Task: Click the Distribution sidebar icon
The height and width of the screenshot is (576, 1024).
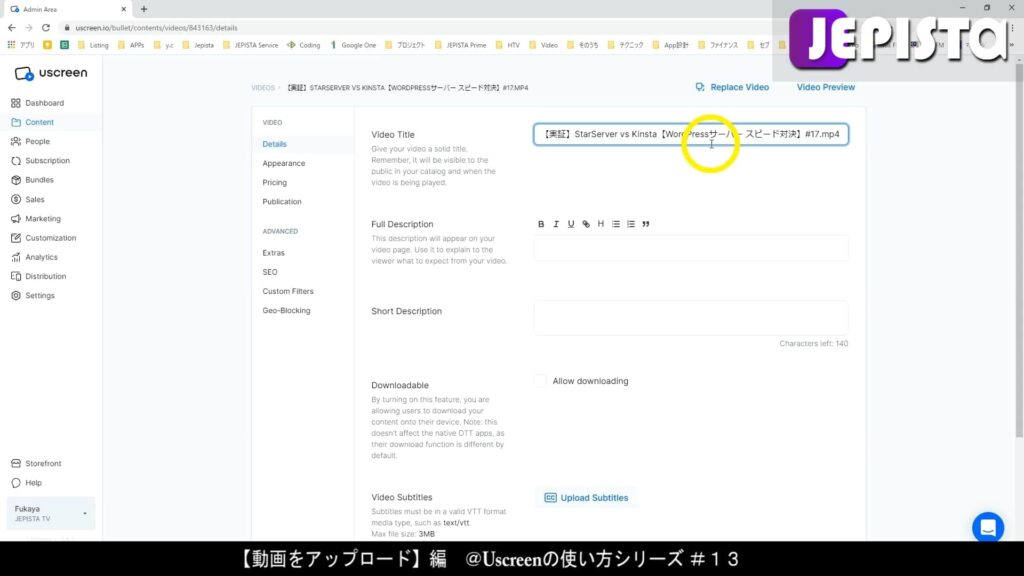Action: tap(16, 276)
